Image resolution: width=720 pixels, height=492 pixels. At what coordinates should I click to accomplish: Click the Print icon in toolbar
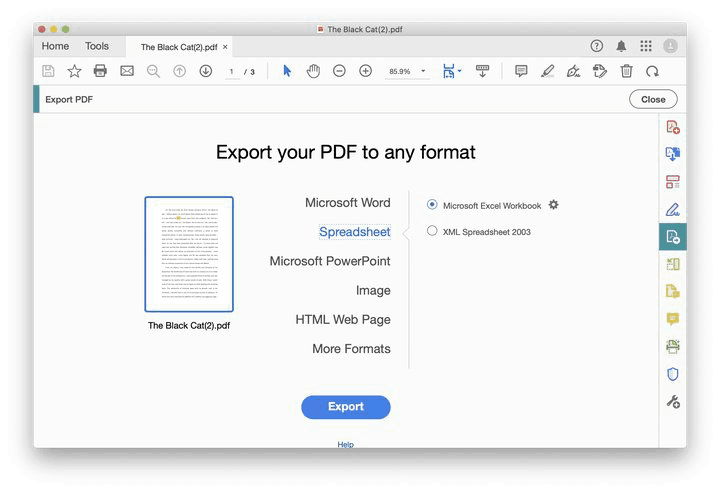point(100,71)
